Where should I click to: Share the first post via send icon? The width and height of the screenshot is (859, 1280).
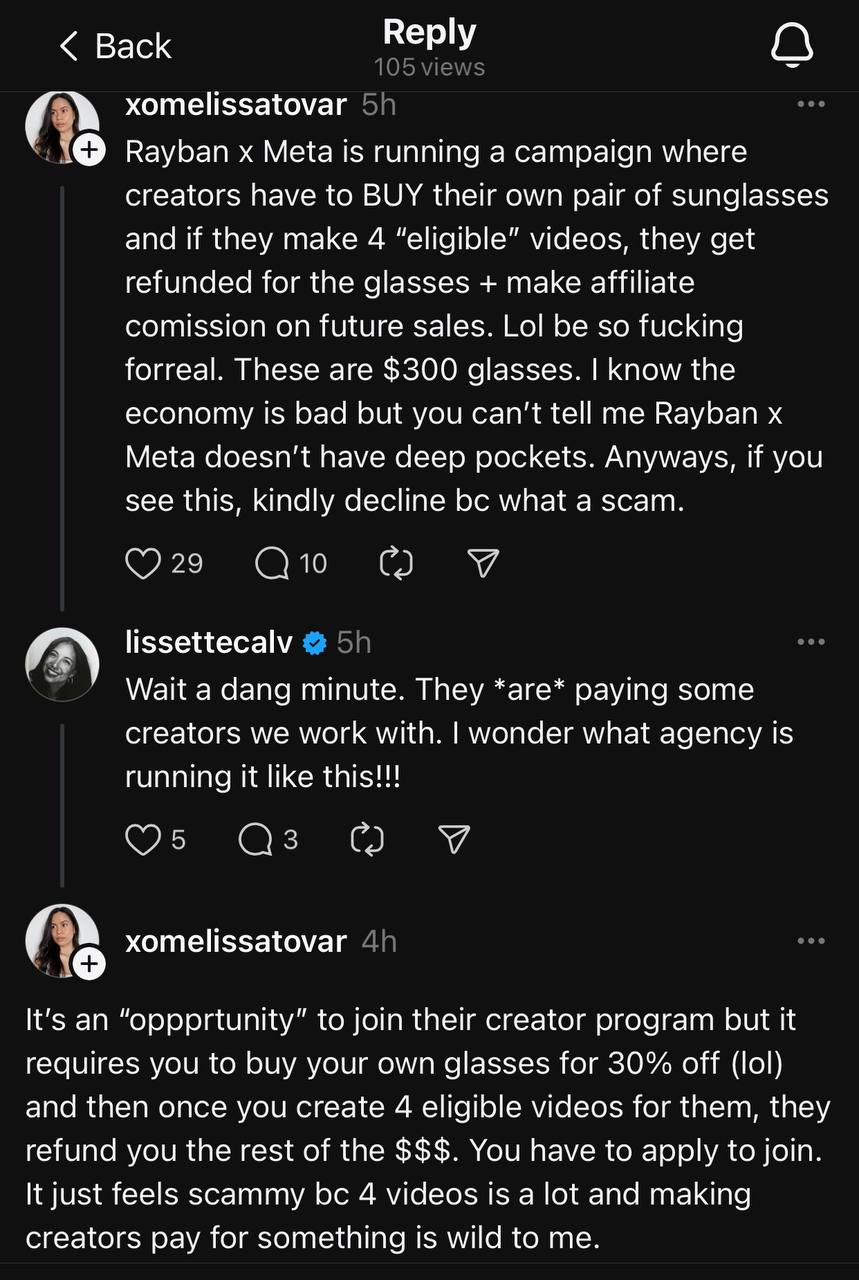click(x=483, y=564)
